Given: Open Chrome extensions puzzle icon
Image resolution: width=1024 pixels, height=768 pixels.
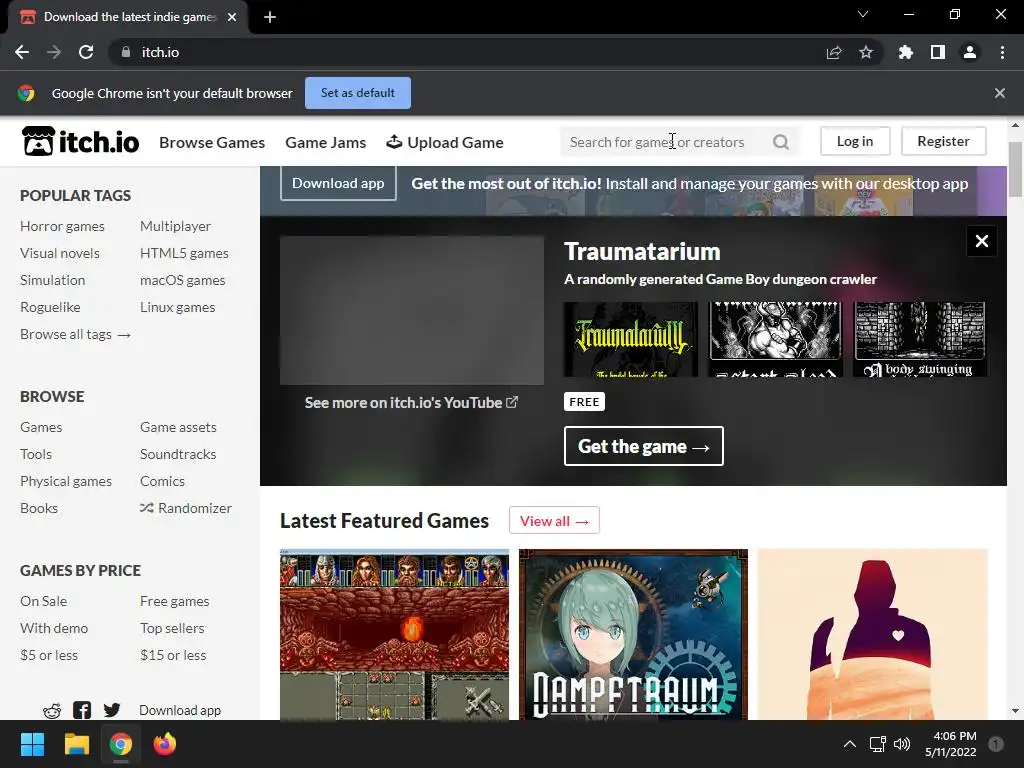Looking at the screenshot, I should point(905,52).
